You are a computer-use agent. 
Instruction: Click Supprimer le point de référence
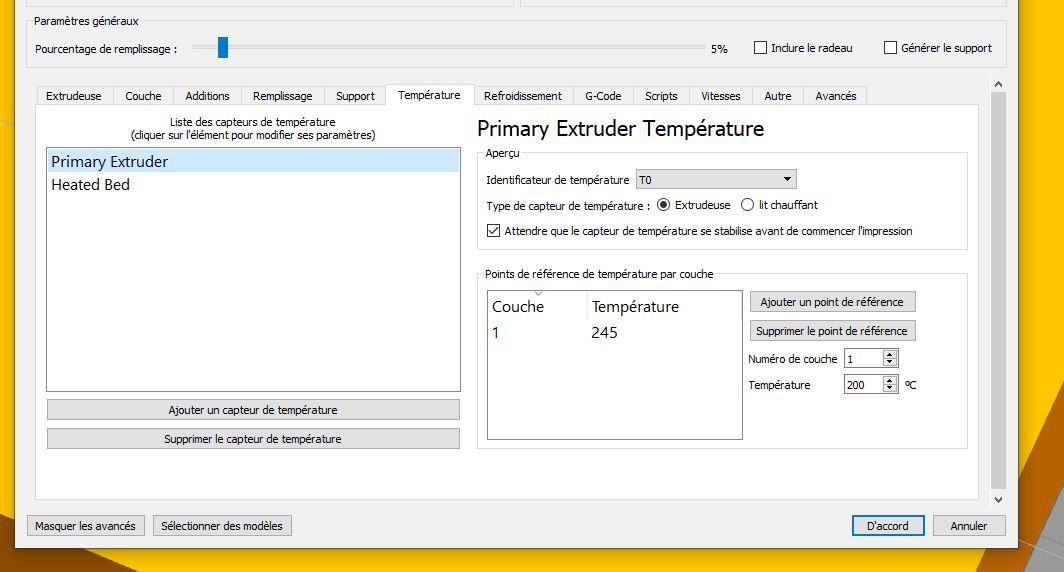tap(832, 331)
